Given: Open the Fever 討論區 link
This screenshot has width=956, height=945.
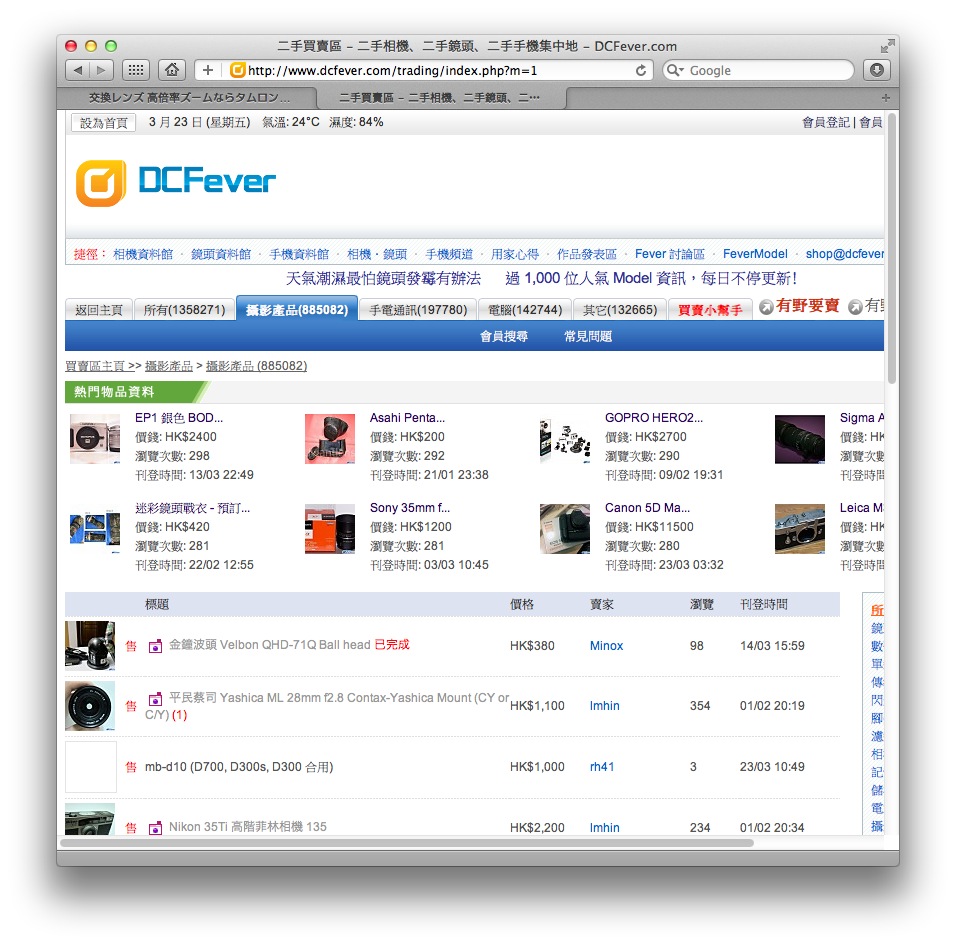Looking at the screenshot, I should tap(669, 254).
